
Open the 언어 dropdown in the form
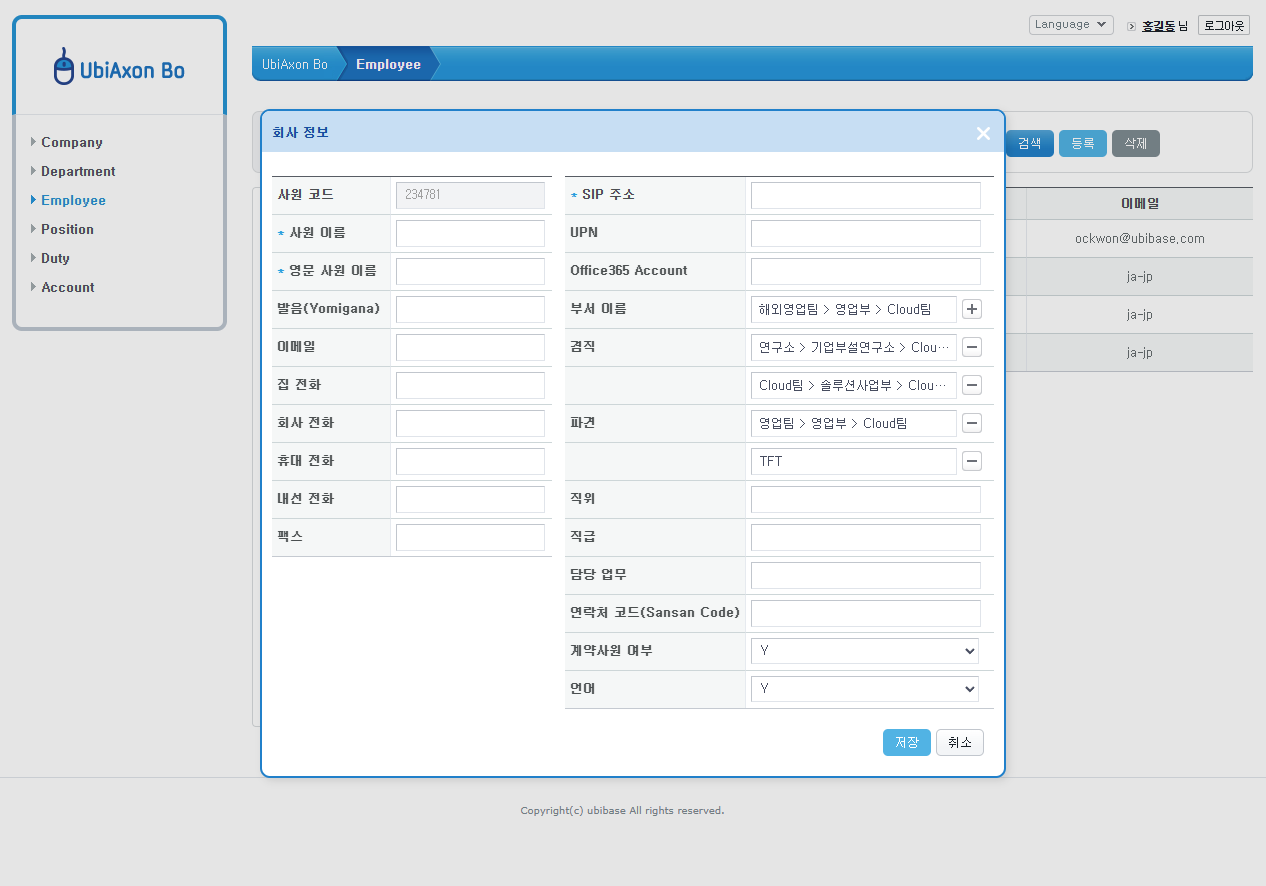coord(864,688)
